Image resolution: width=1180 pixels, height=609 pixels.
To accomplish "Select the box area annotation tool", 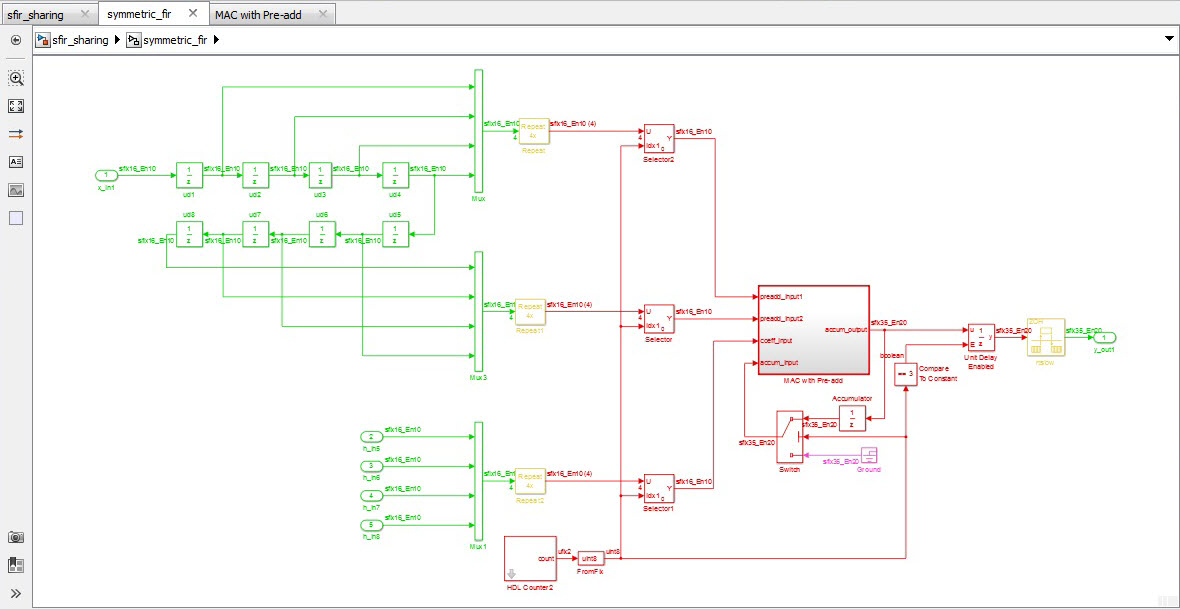I will click(15, 218).
